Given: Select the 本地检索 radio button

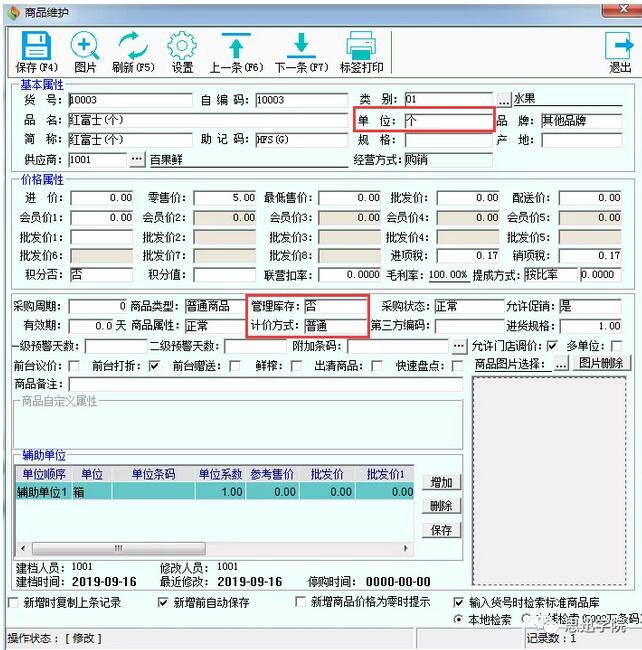Looking at the screenshot, I should coord(459,619).
